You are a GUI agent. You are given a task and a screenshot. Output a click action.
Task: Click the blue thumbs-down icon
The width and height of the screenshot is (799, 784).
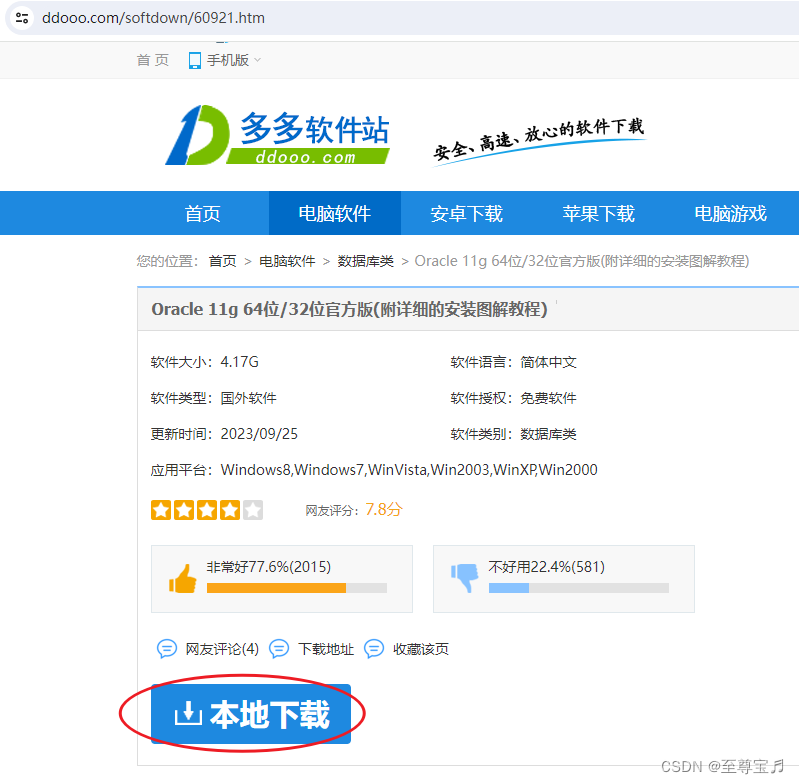coord(464,578)
